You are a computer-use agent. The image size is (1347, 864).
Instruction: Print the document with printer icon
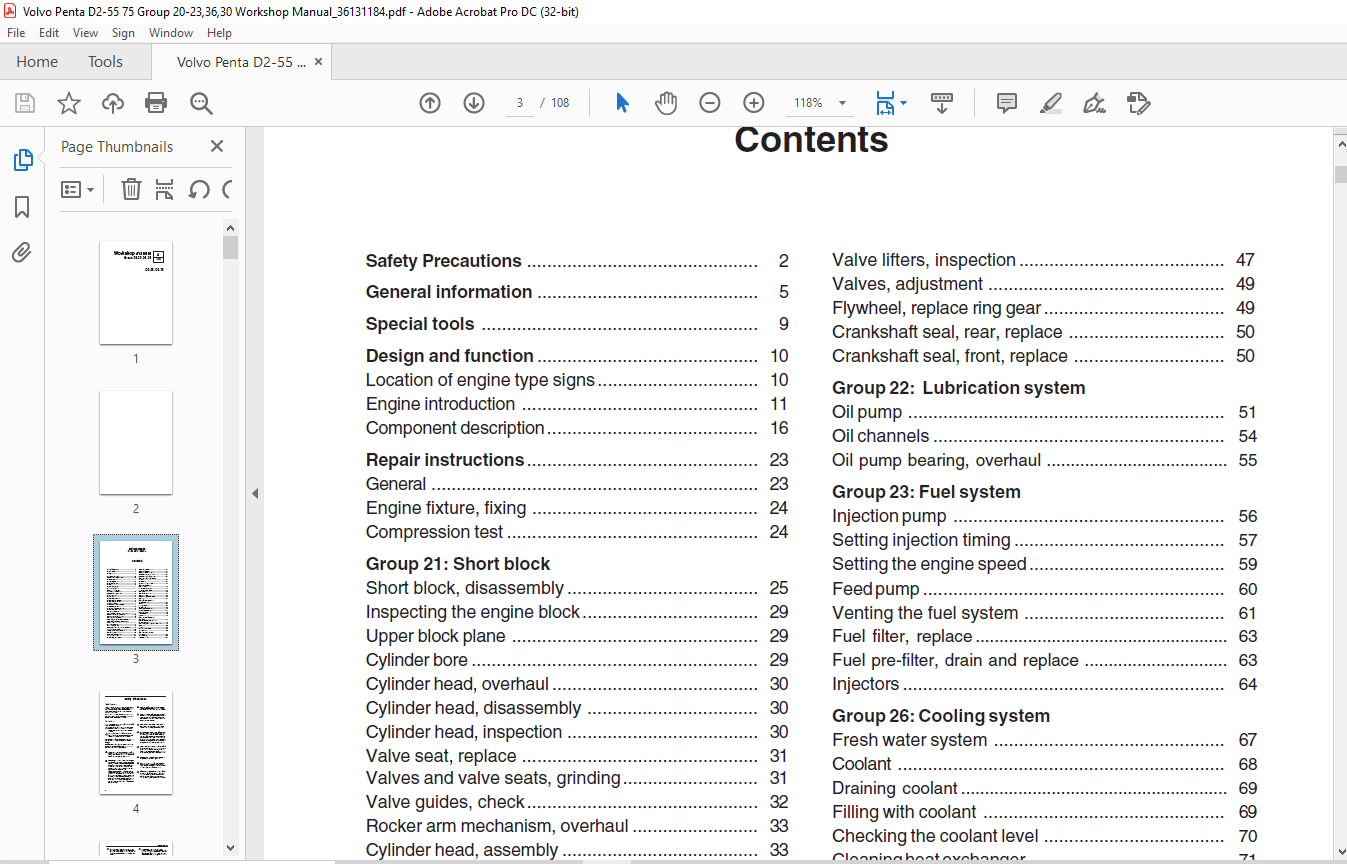tap(156, 103)
